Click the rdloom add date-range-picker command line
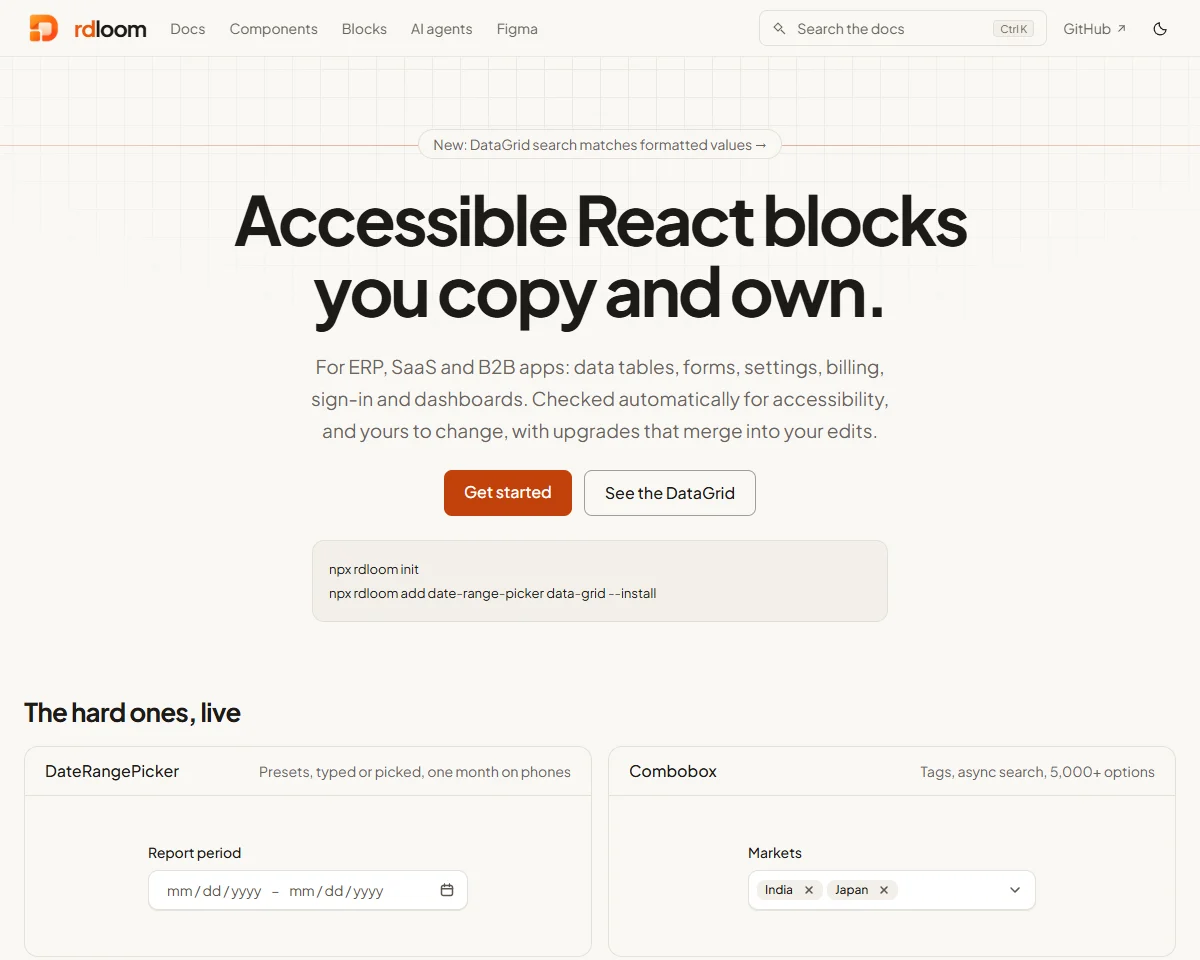The height and width of the screenshot is (960, 1200). coord(493,593)
